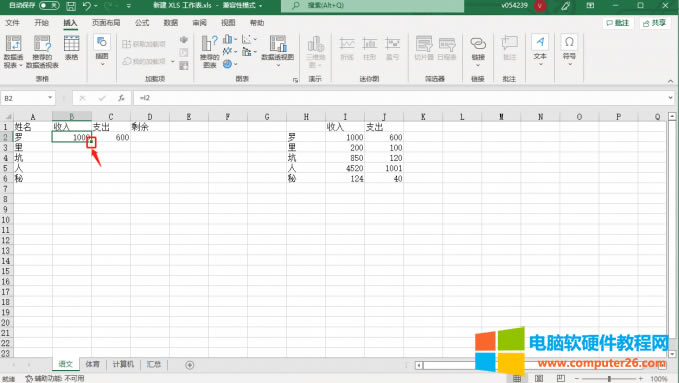Switch to Page Layout view button
Image resolution: width=679 pixels, height=383 pixels.
pos(539,378)
